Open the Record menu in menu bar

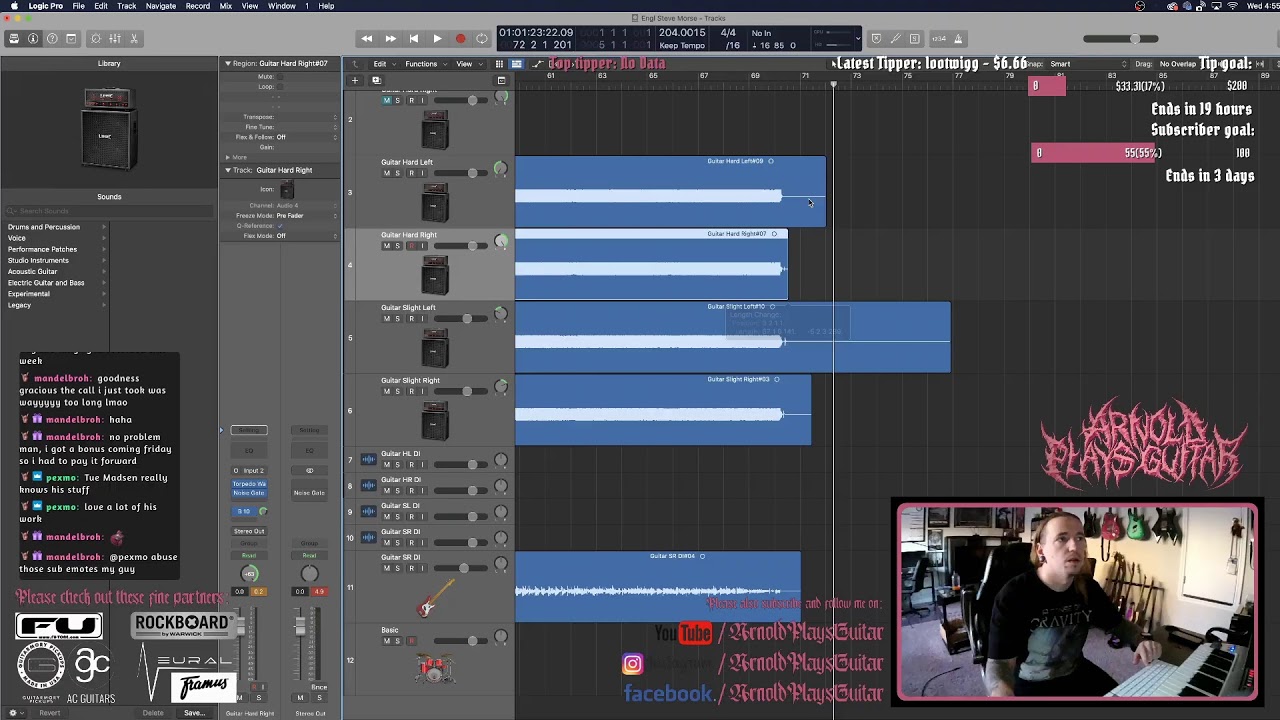point(198,6)
